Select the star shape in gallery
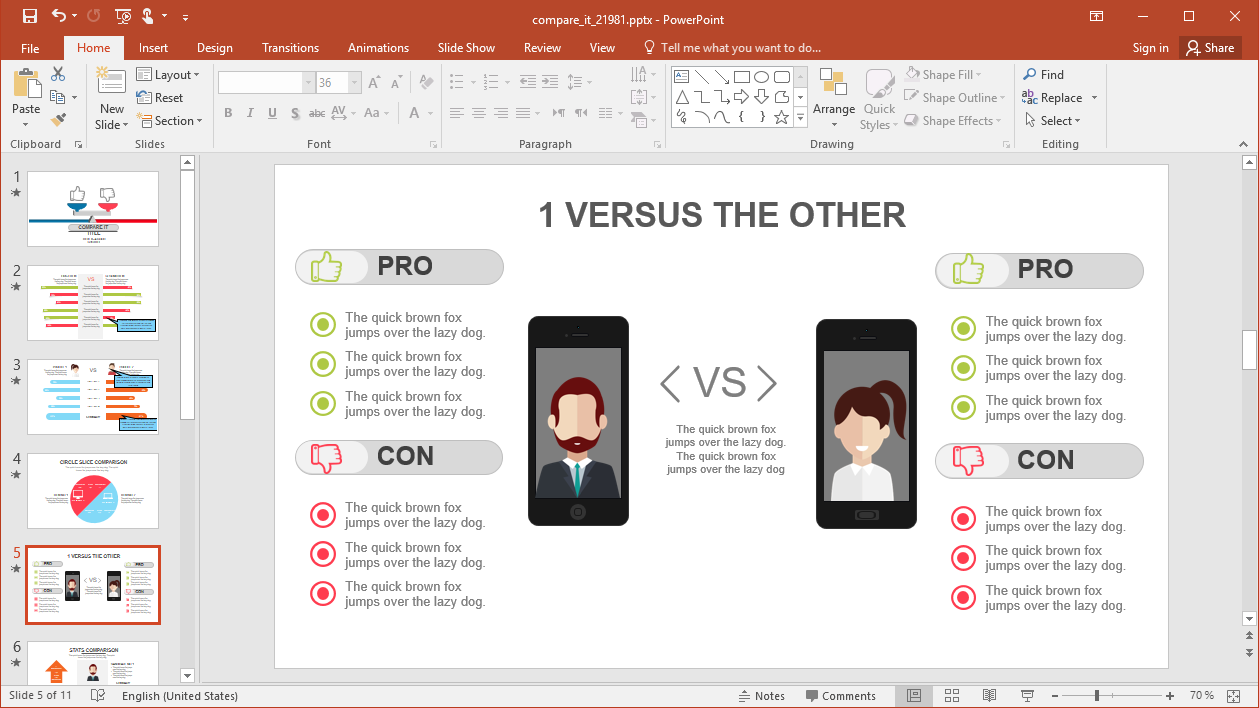The height and width of the screenshot is (708, 1259). 782,117
